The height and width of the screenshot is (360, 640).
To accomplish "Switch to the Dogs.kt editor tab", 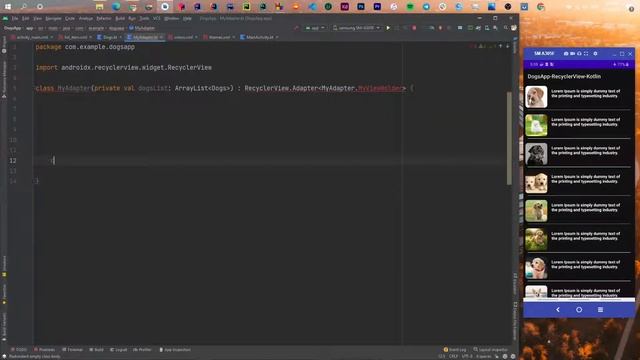I will [x=109, y=37].
